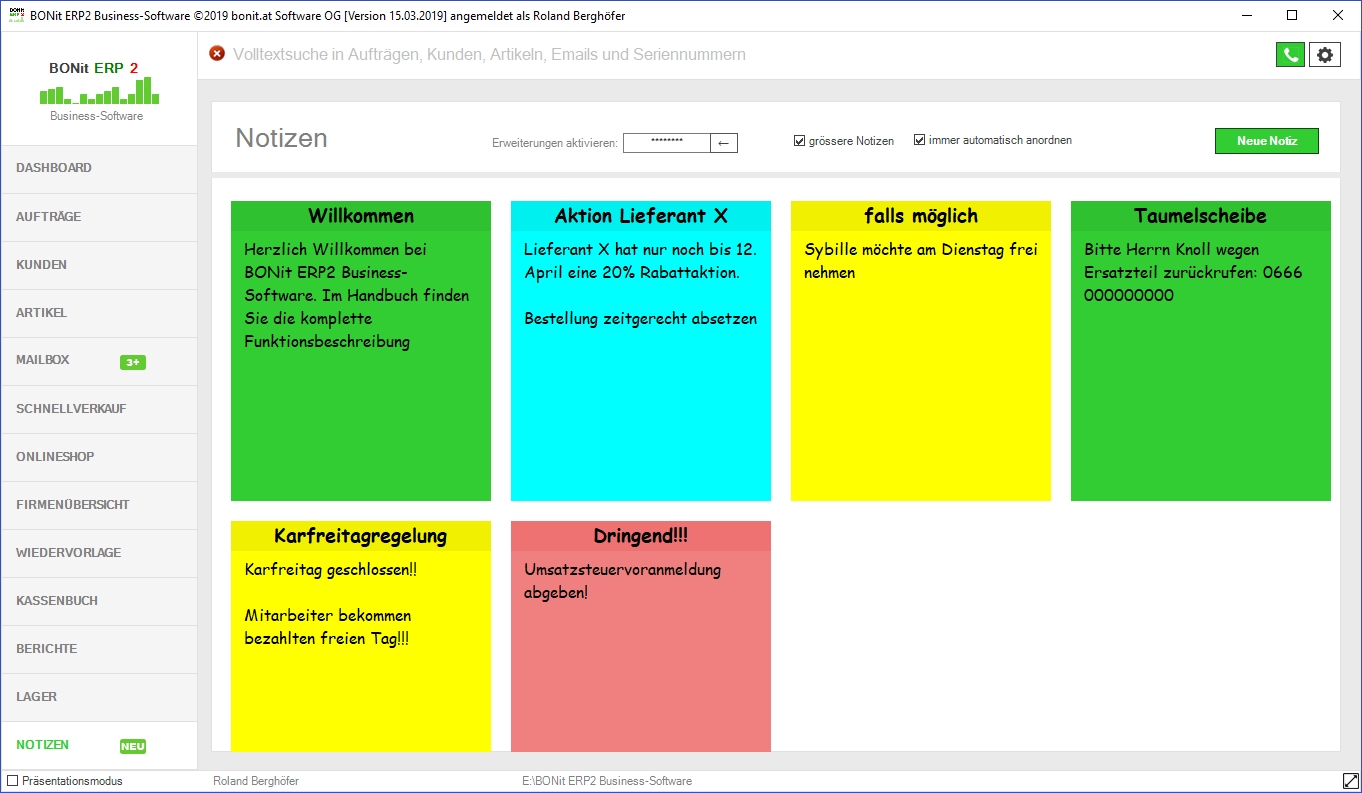Screen dimensions: 1362x793
Task: Maximize the BONit ERP2 window
Action: (1292, 16)
